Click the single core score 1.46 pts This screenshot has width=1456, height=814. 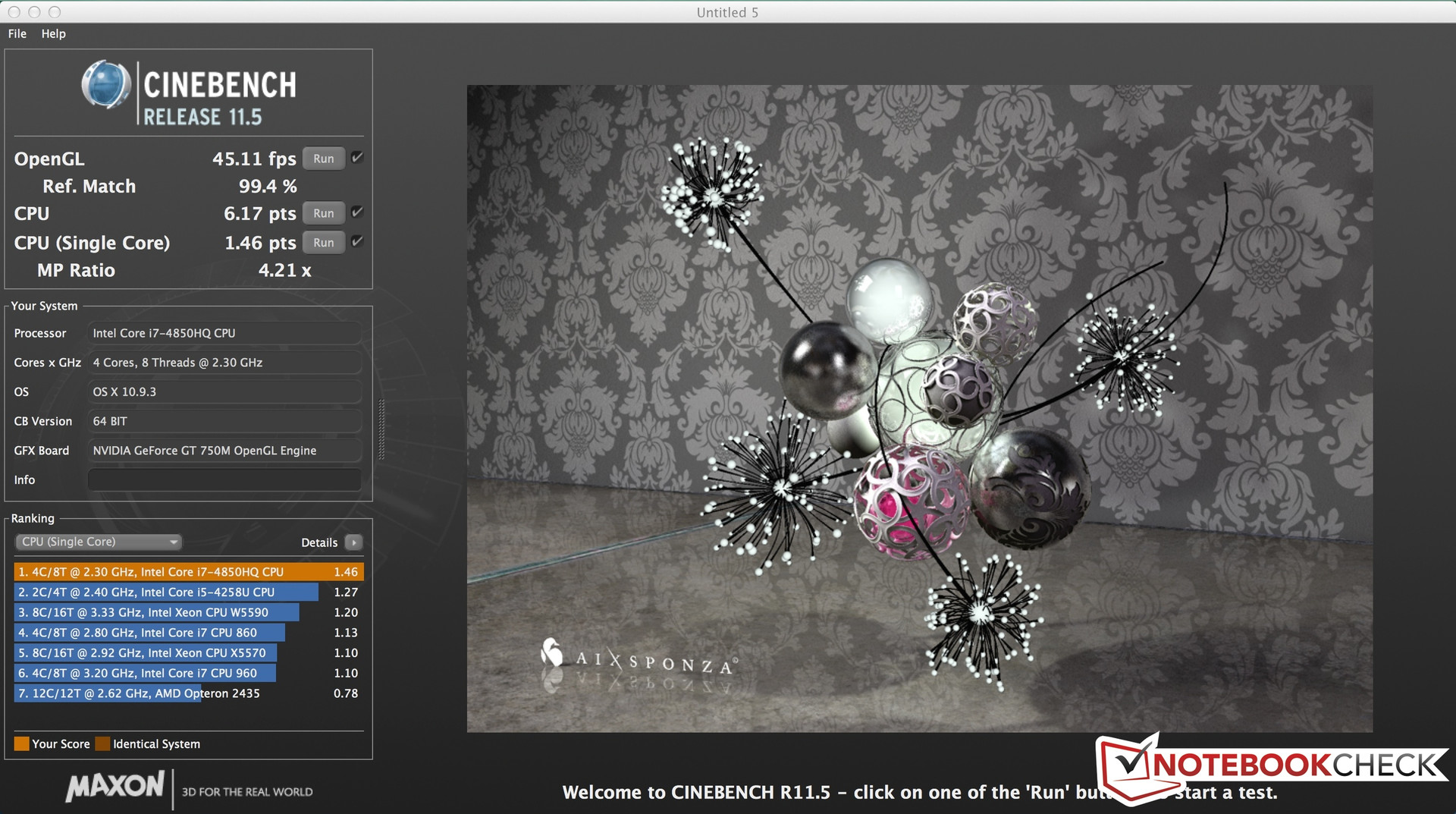coord(260,243)
